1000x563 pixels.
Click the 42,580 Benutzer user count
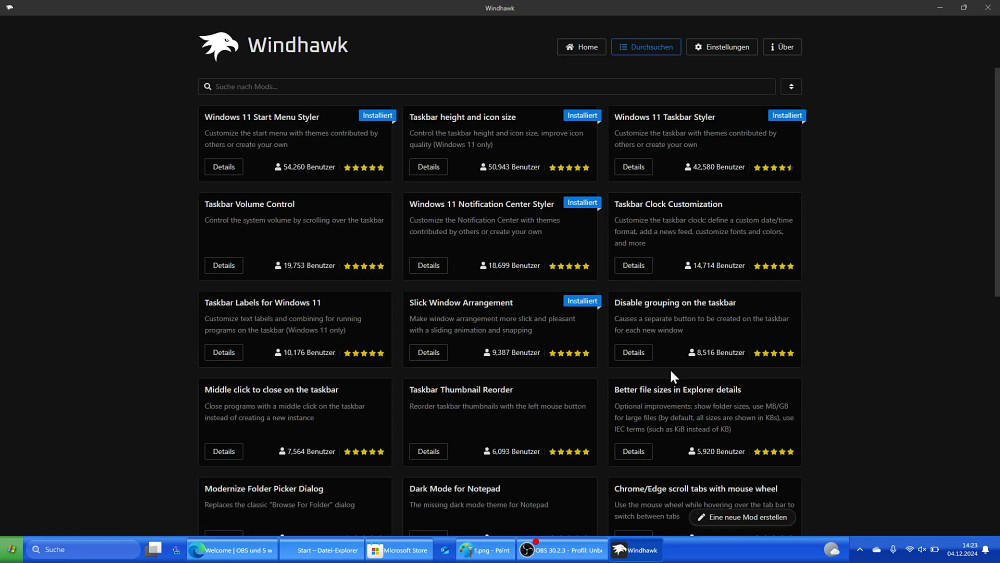point(714,167)
